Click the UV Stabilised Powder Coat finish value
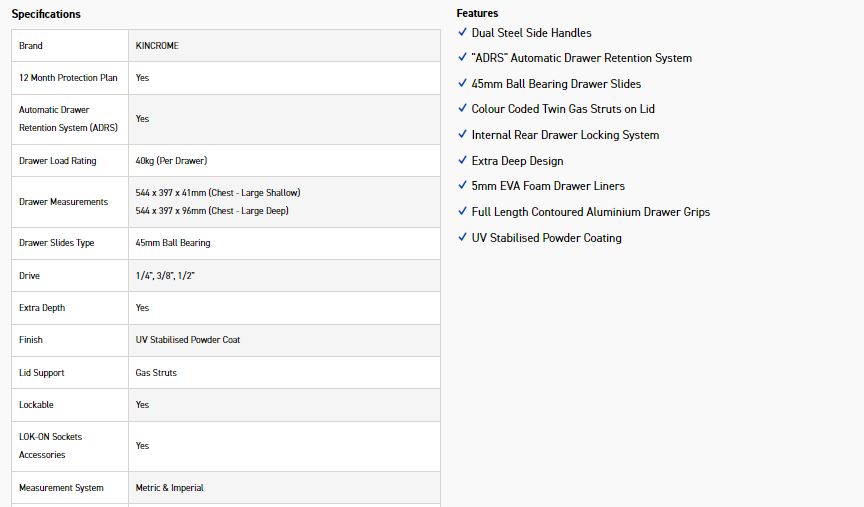 tap(188, 340)
